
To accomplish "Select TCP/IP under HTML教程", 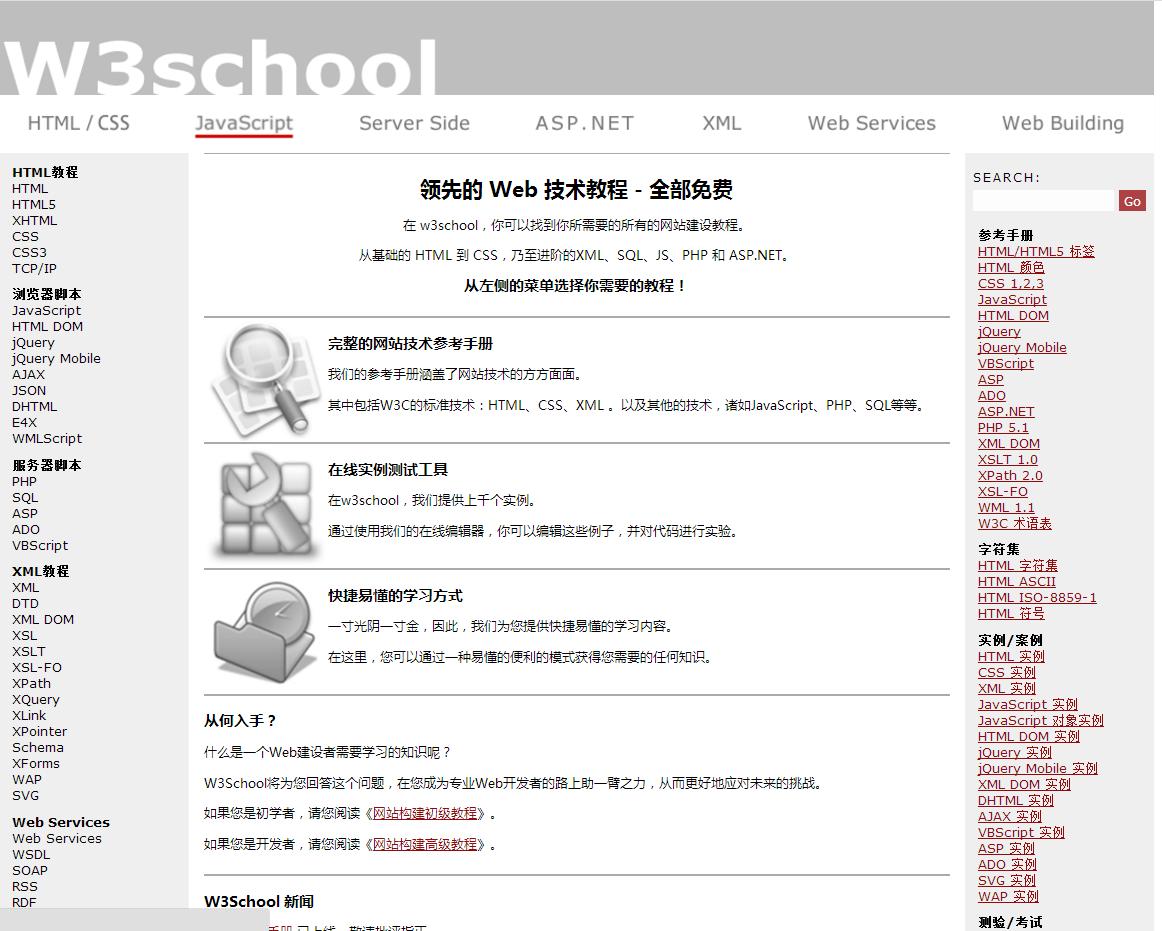I will pyautogui.click(x=33, y=268).
